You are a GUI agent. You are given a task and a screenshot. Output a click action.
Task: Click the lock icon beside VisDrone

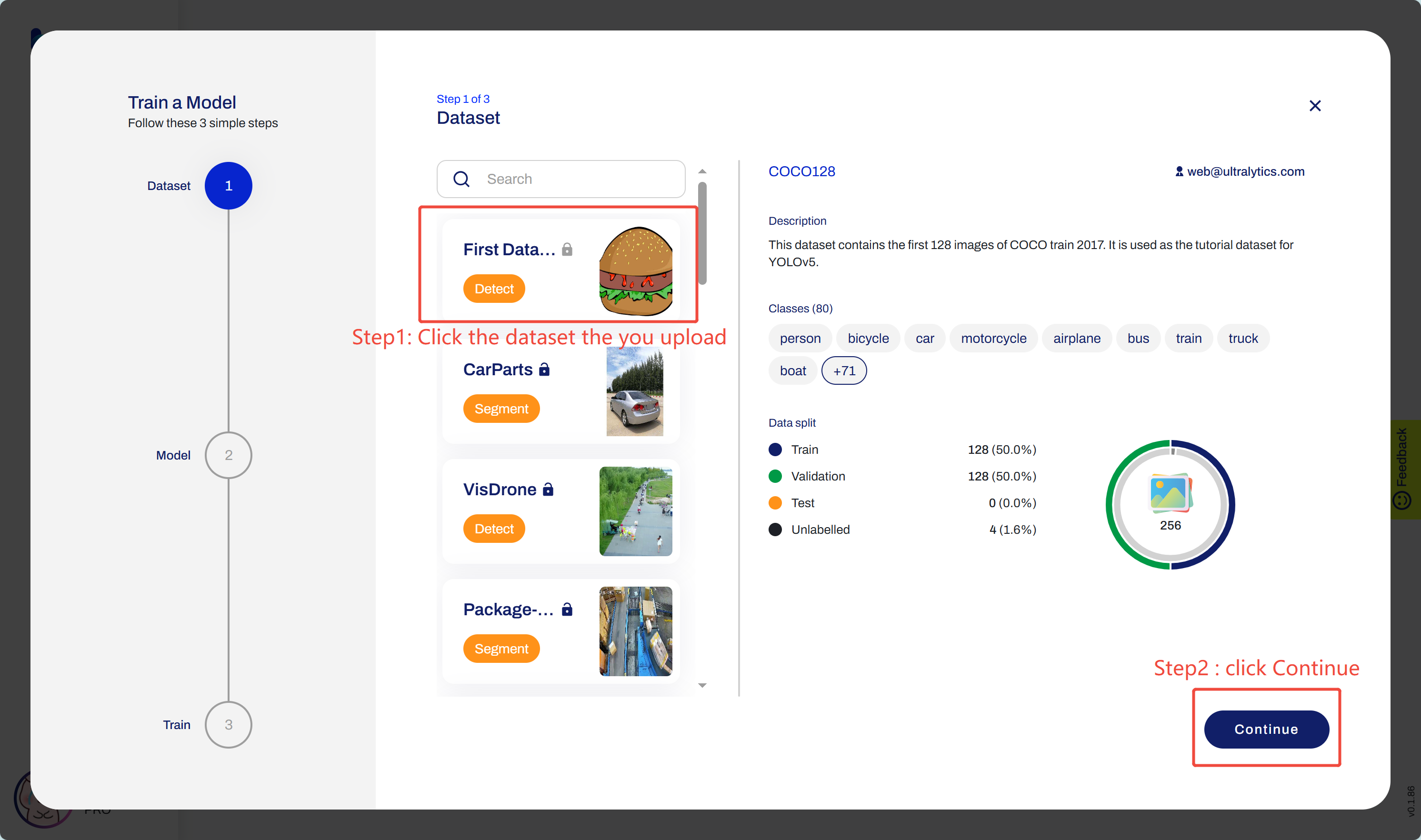coord(548,490)
